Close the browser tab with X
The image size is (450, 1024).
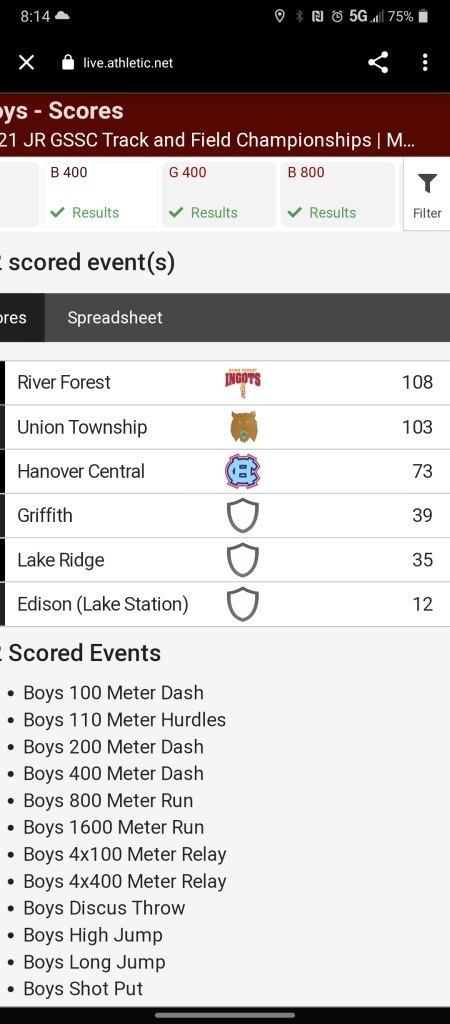click(x=26, y=63)
